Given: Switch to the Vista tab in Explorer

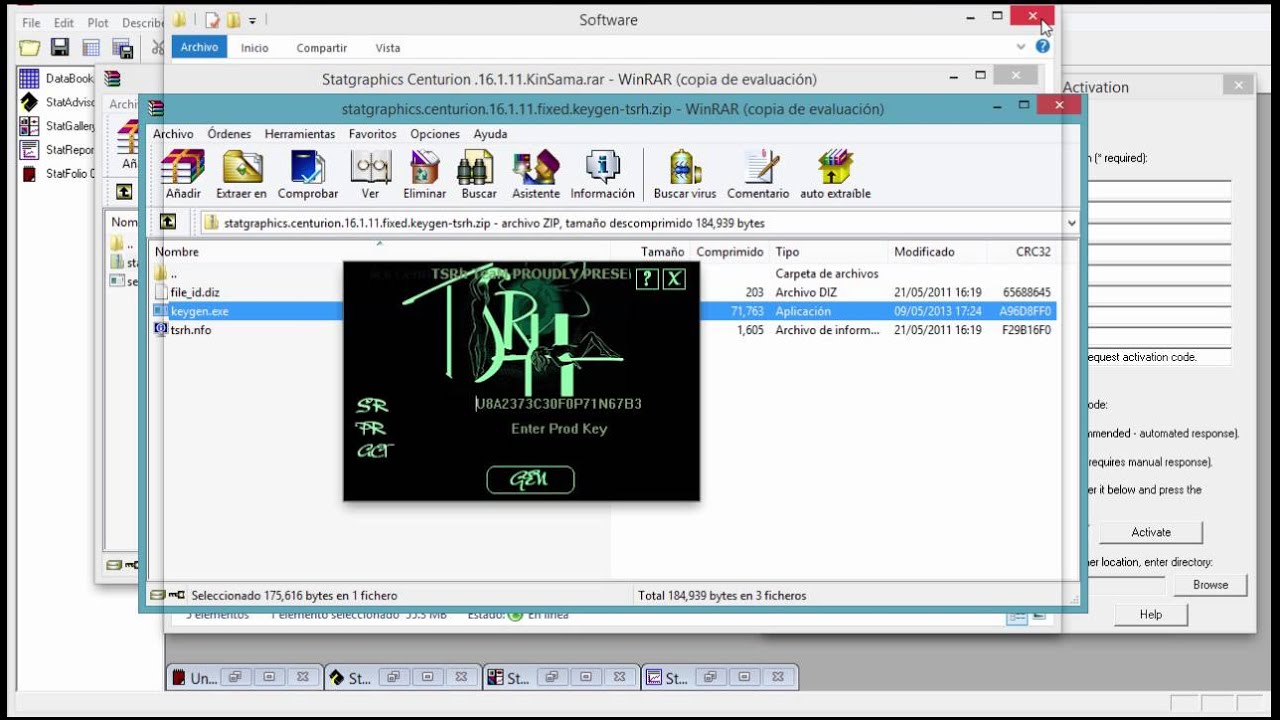Looking at the screenshot, I should pos(388,48).
